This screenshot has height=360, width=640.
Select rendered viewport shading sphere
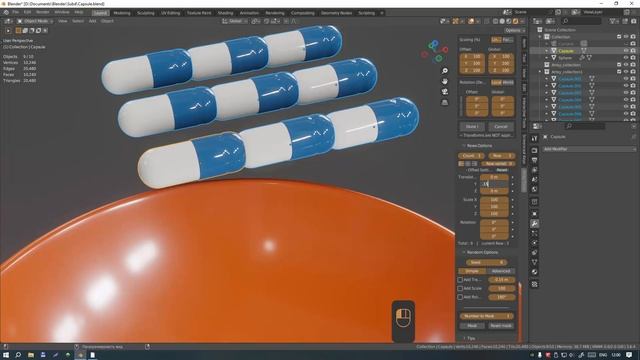(x=516, y=21)
